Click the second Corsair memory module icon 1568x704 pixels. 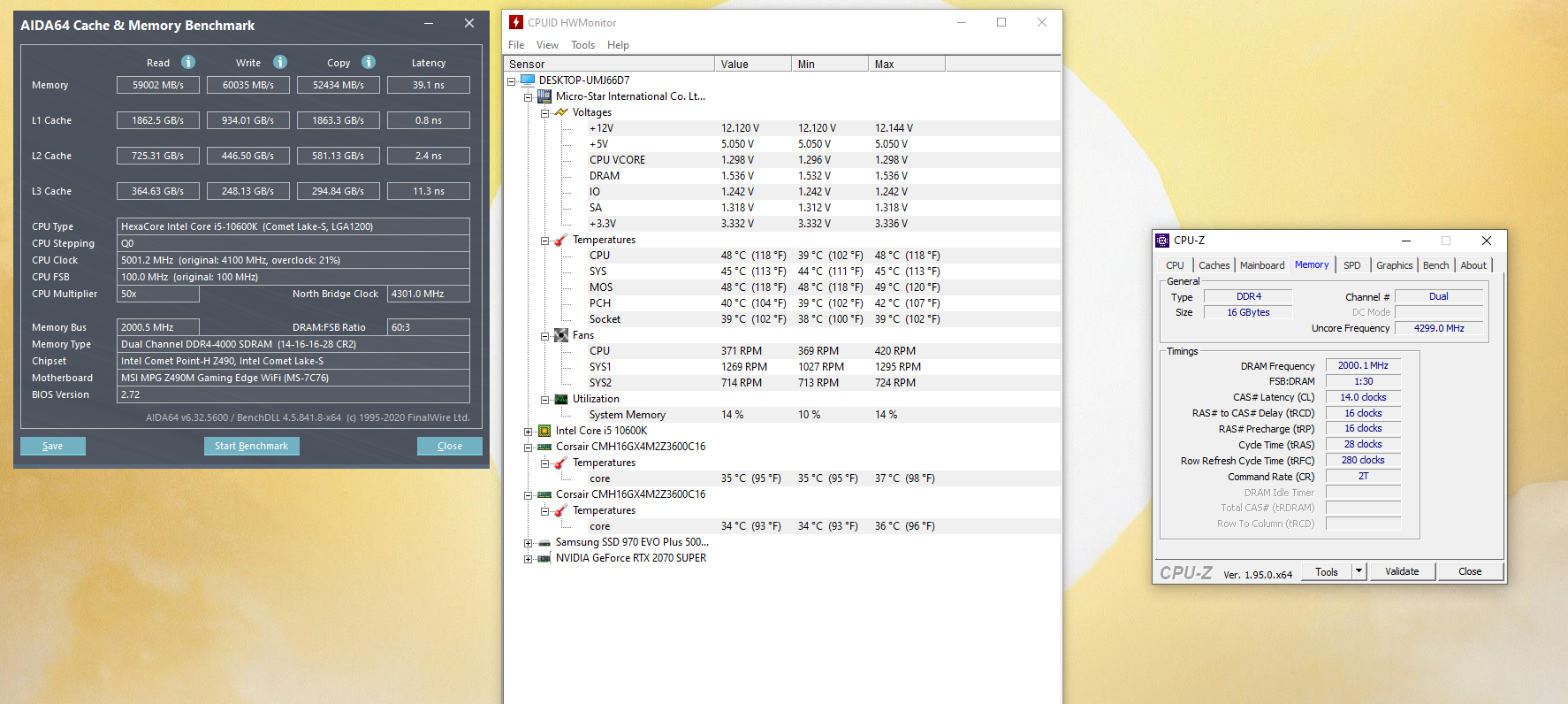pyautogui.click(x=544, y=494)
